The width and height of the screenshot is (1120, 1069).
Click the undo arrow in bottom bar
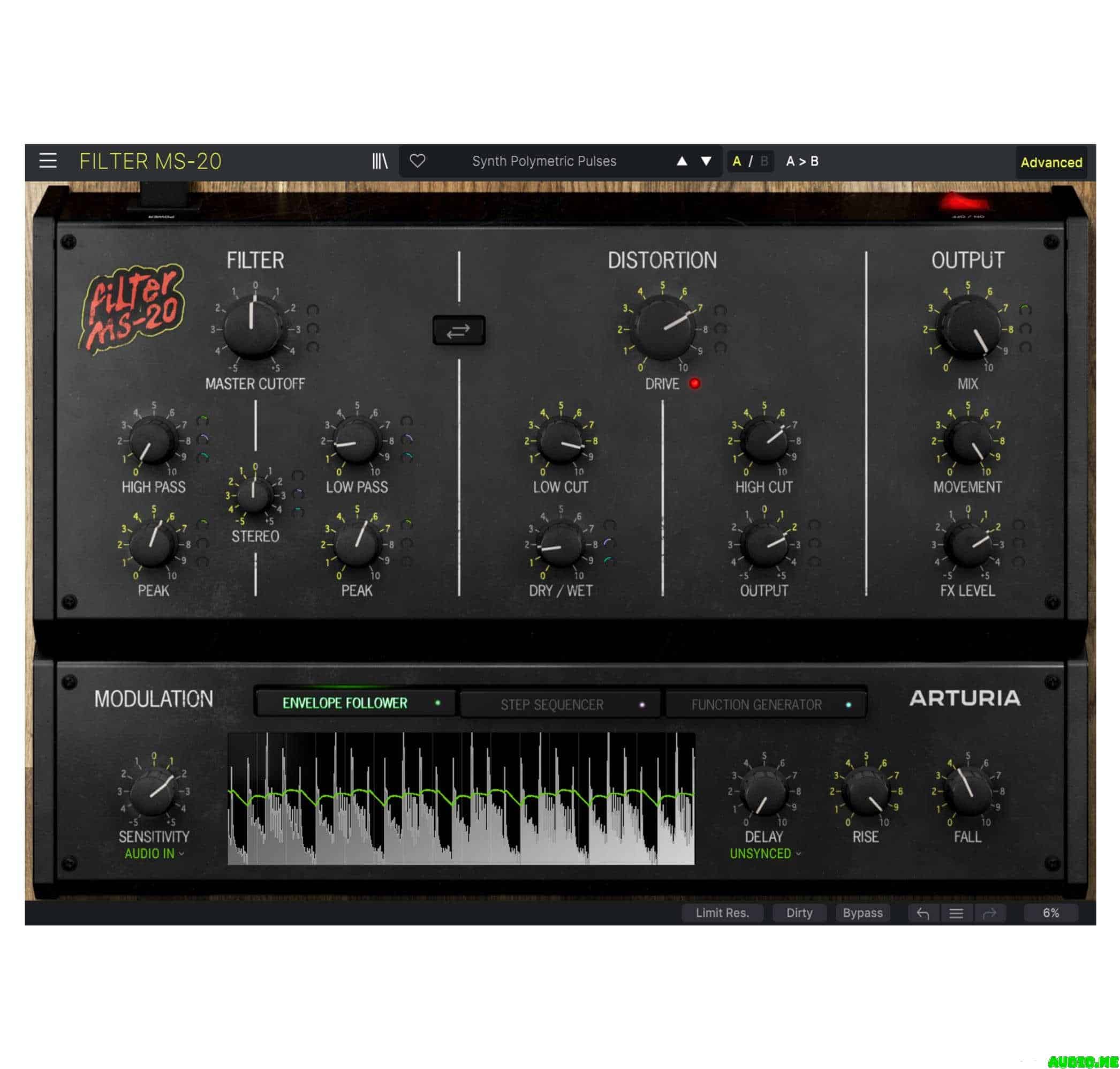tap(923, 913)
